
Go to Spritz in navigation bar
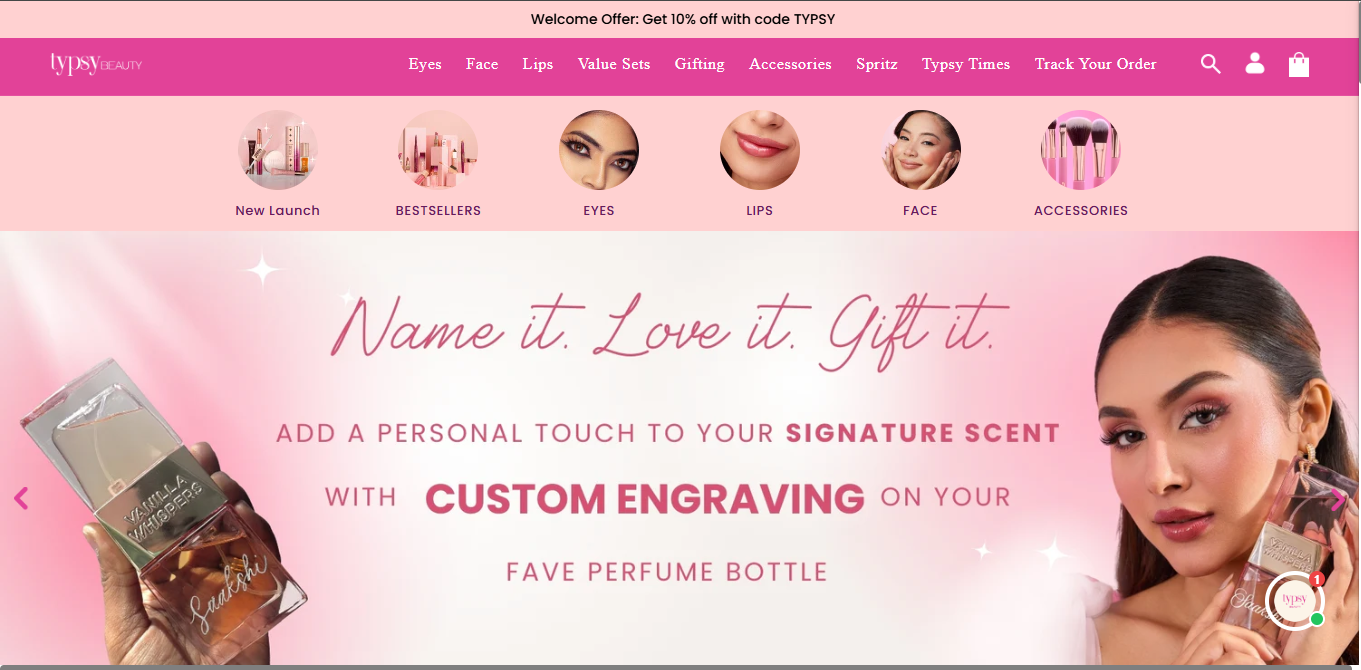[x=877, y=64]
